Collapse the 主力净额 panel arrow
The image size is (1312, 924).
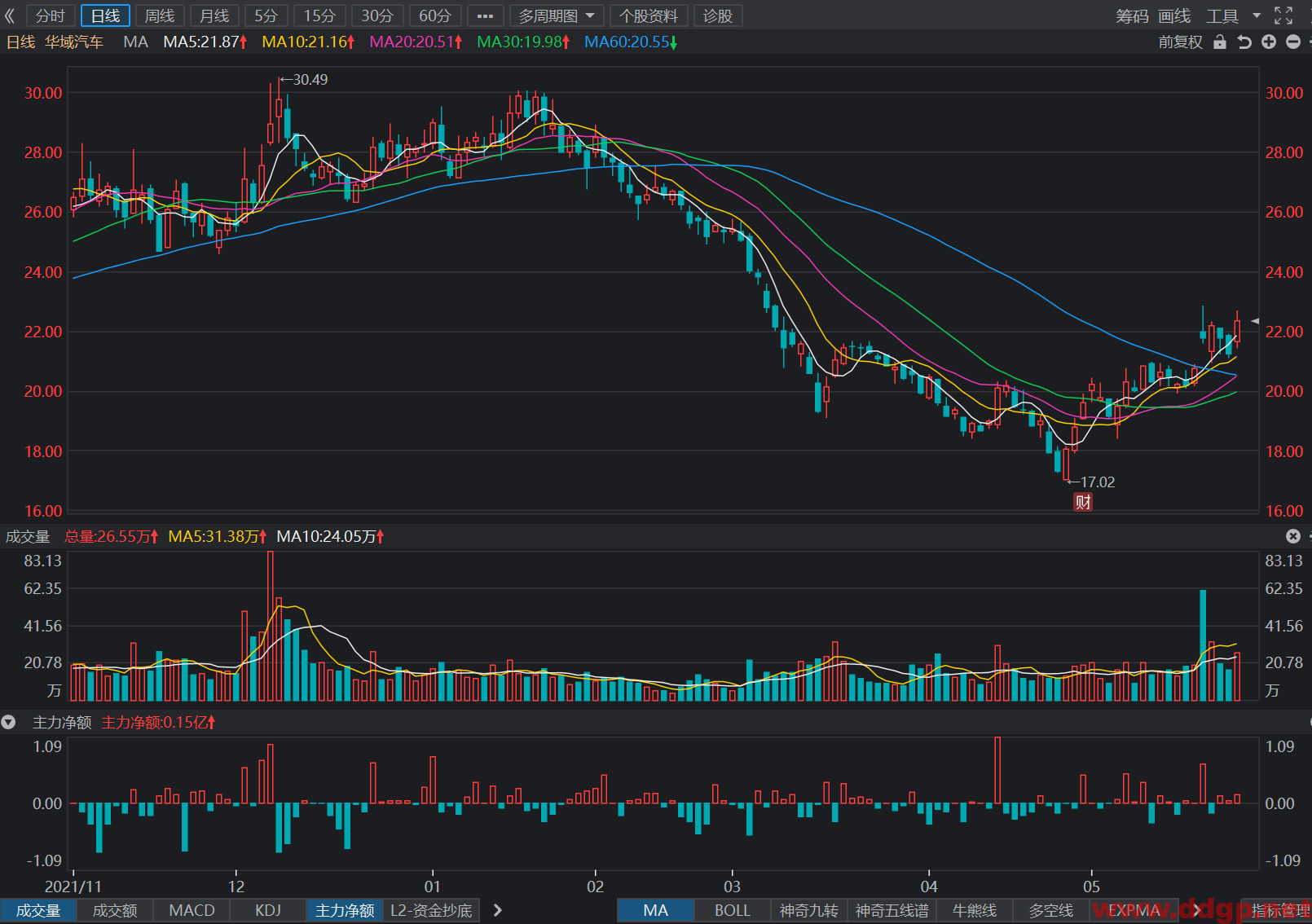click(9, 722)
